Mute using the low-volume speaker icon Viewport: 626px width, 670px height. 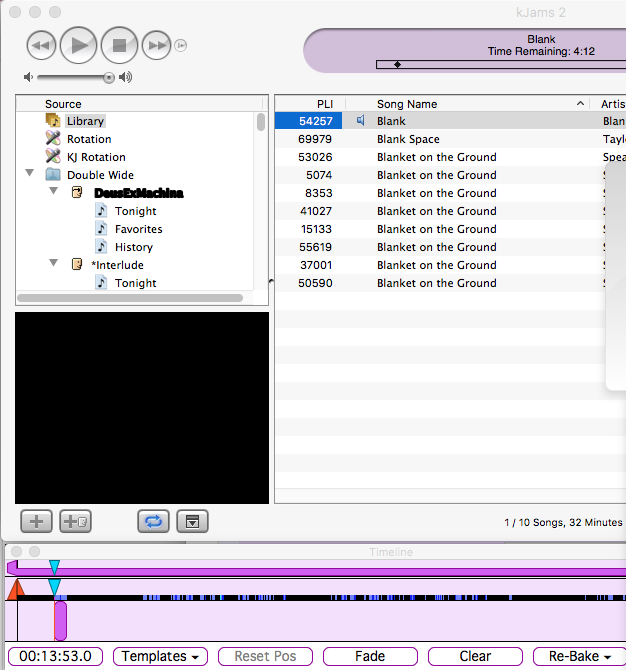point(28,77)
